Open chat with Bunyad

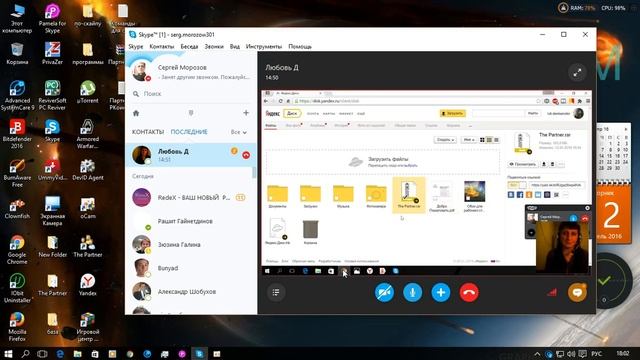[191, 268]
